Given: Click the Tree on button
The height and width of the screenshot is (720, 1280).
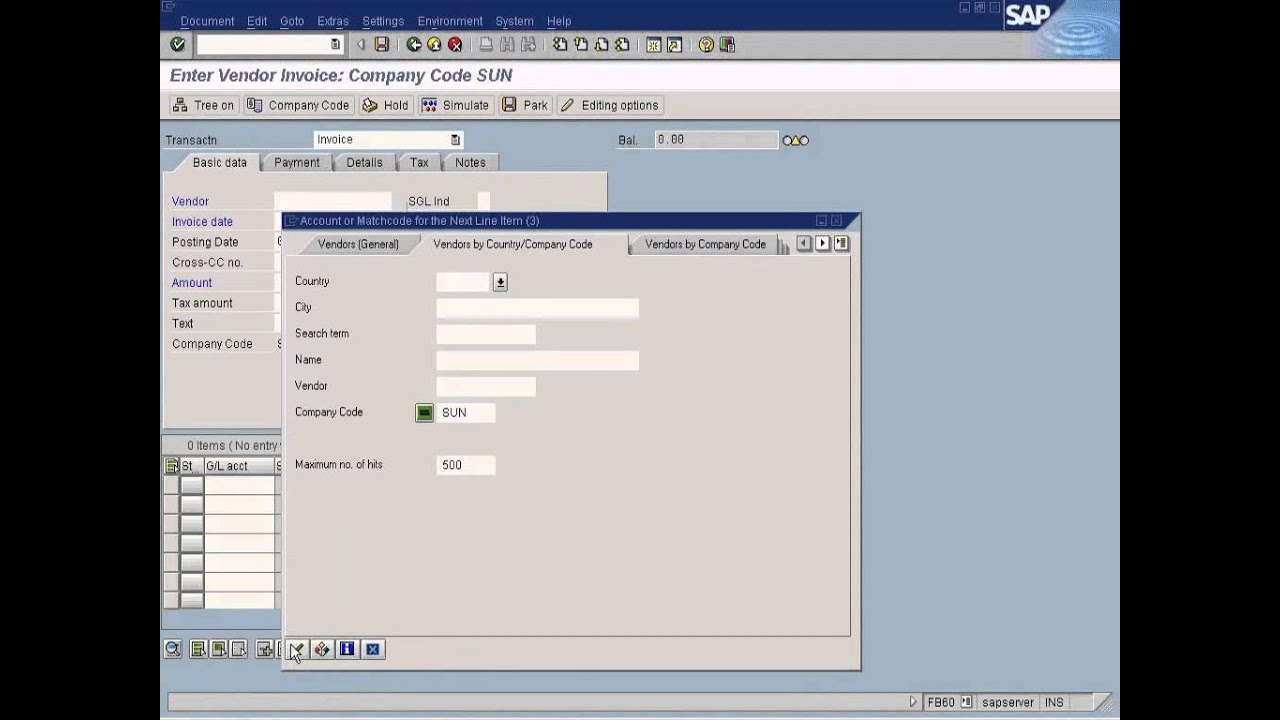Looking at the screenshot, I should coord(203,105).
